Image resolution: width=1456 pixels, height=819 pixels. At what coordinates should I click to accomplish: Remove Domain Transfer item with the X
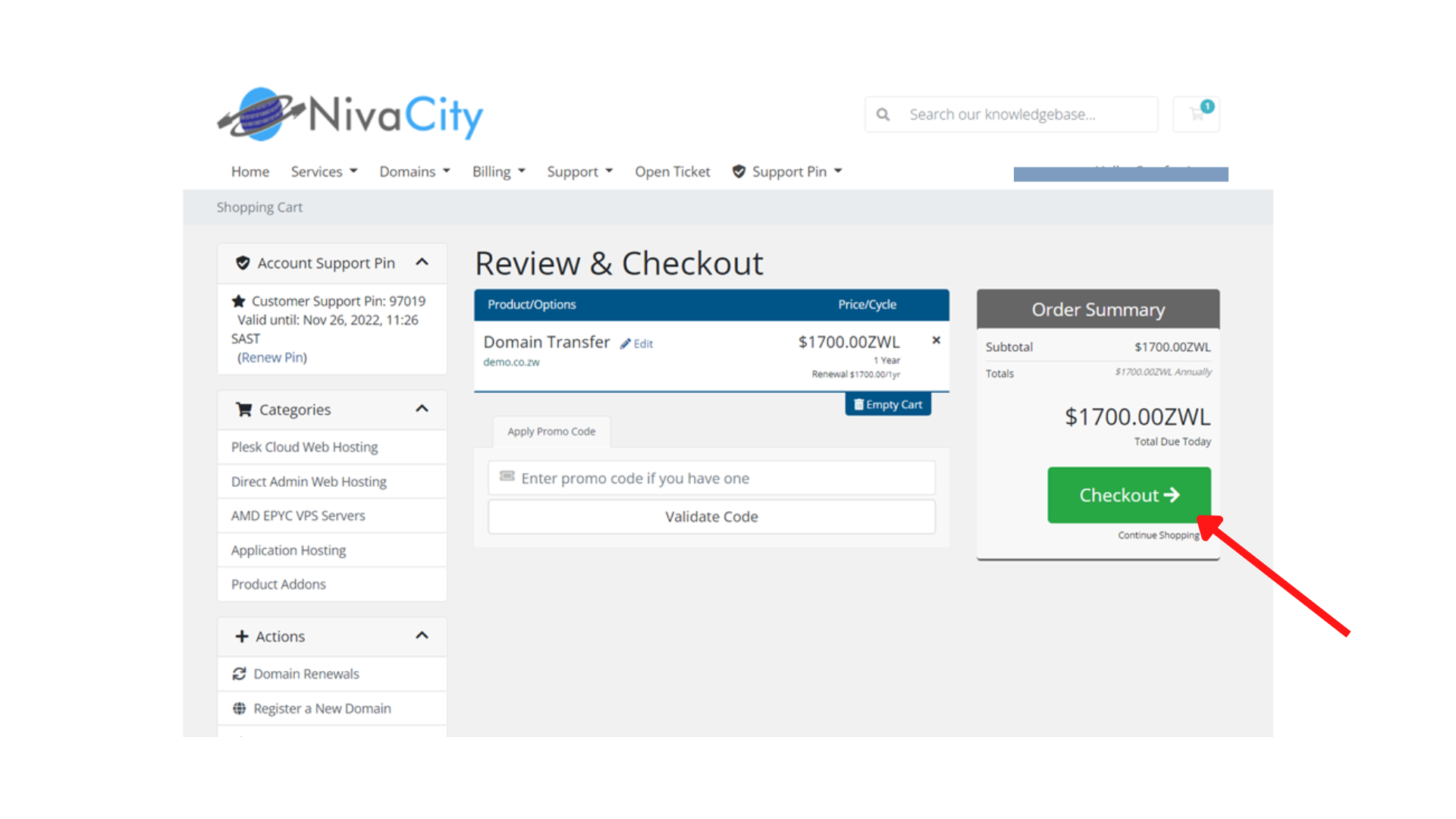pyautogui.click(x=937, y=340)
